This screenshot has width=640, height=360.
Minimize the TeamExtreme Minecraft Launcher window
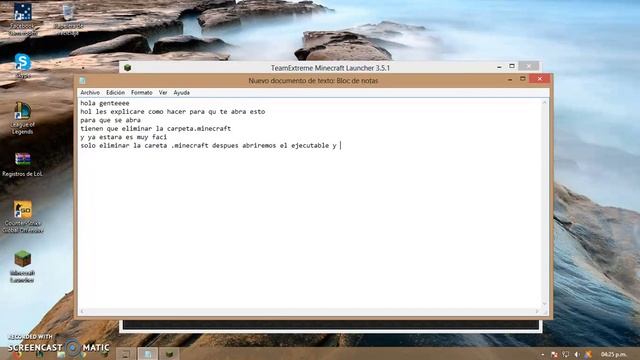pos(499,67)
